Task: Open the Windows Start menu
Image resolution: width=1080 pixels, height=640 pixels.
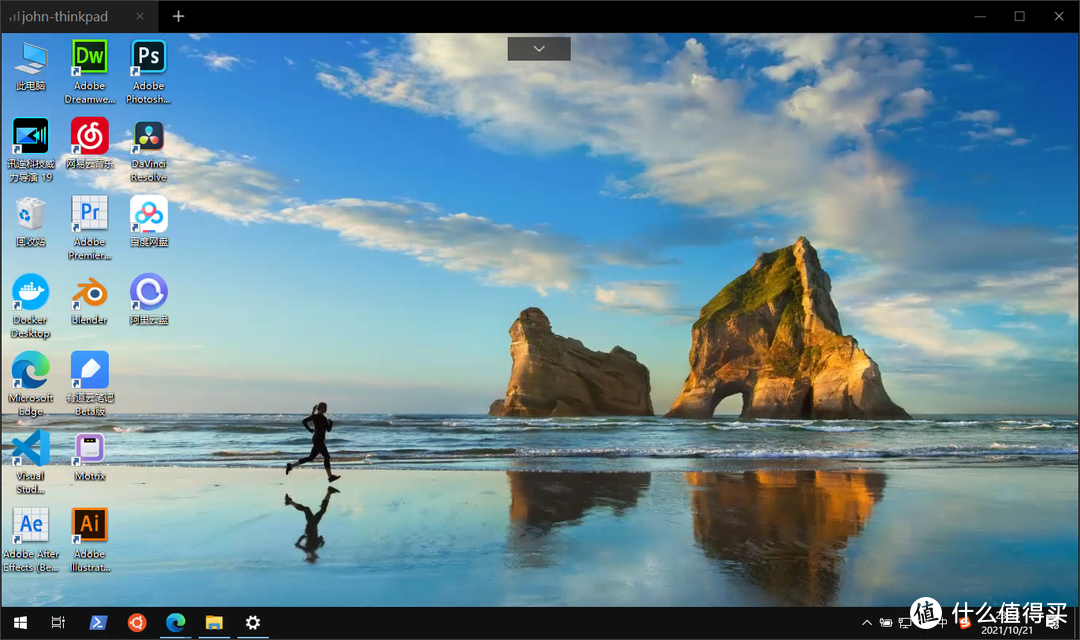Action: 21,623
